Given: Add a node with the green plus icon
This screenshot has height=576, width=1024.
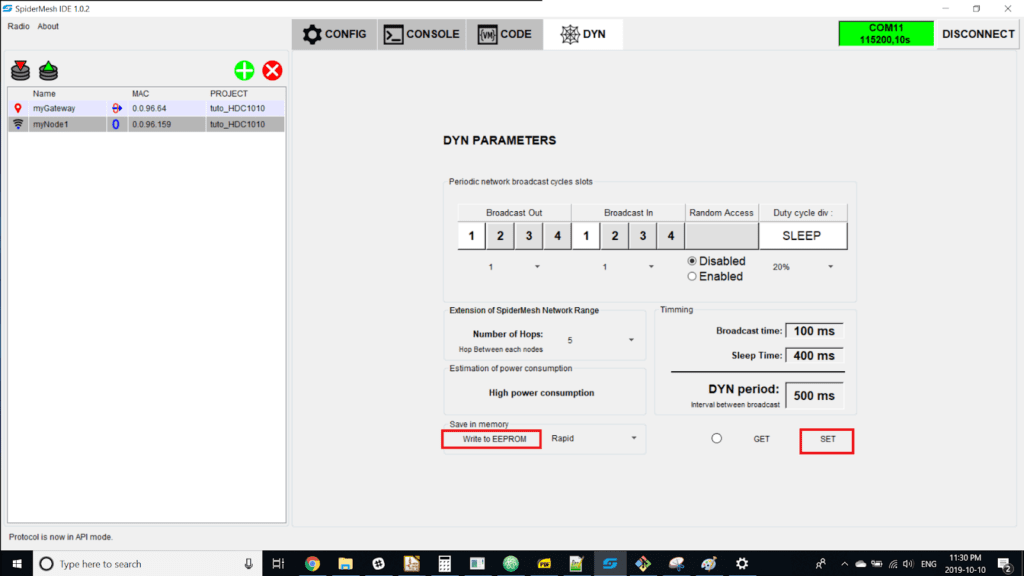Looking at the screenshot, I should tap(244, 71).
